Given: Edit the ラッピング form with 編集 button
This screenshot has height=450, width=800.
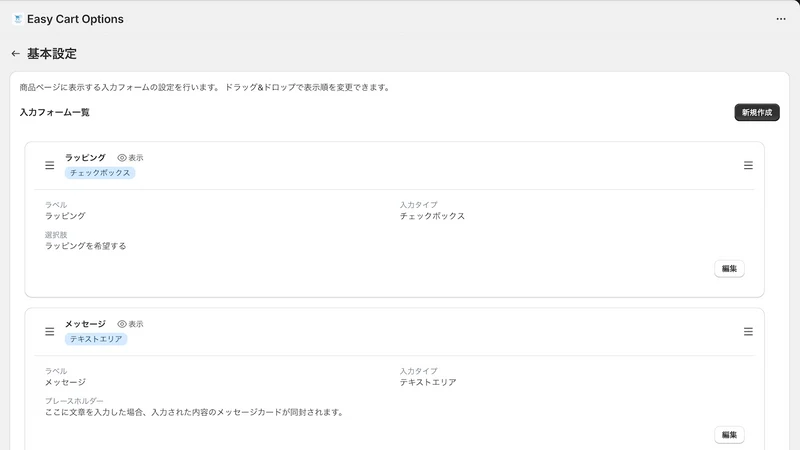Looking at the screenshot, I should click(x=729, y=268).
